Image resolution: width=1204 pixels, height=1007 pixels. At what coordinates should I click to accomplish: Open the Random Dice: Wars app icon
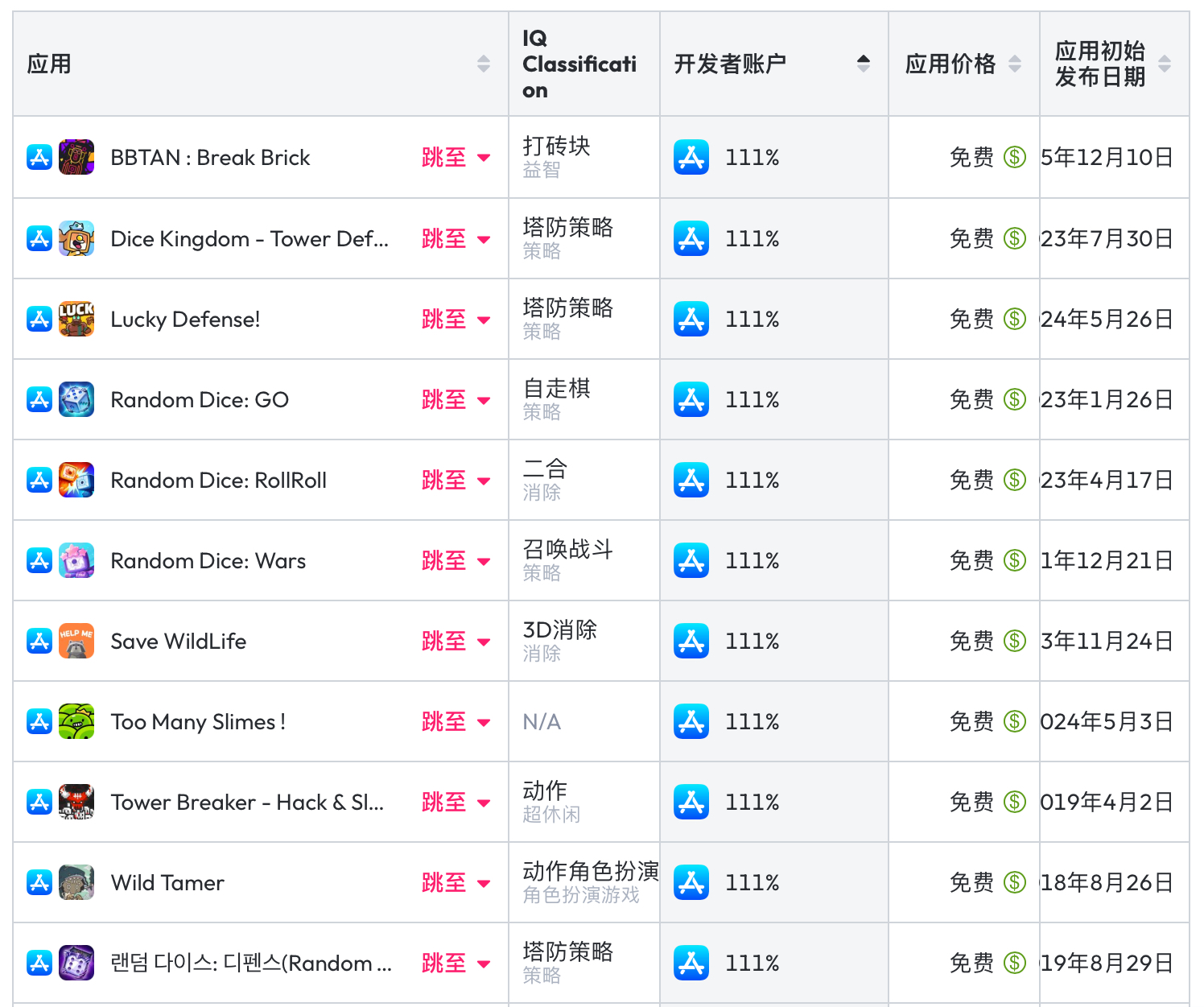[76, 560]
